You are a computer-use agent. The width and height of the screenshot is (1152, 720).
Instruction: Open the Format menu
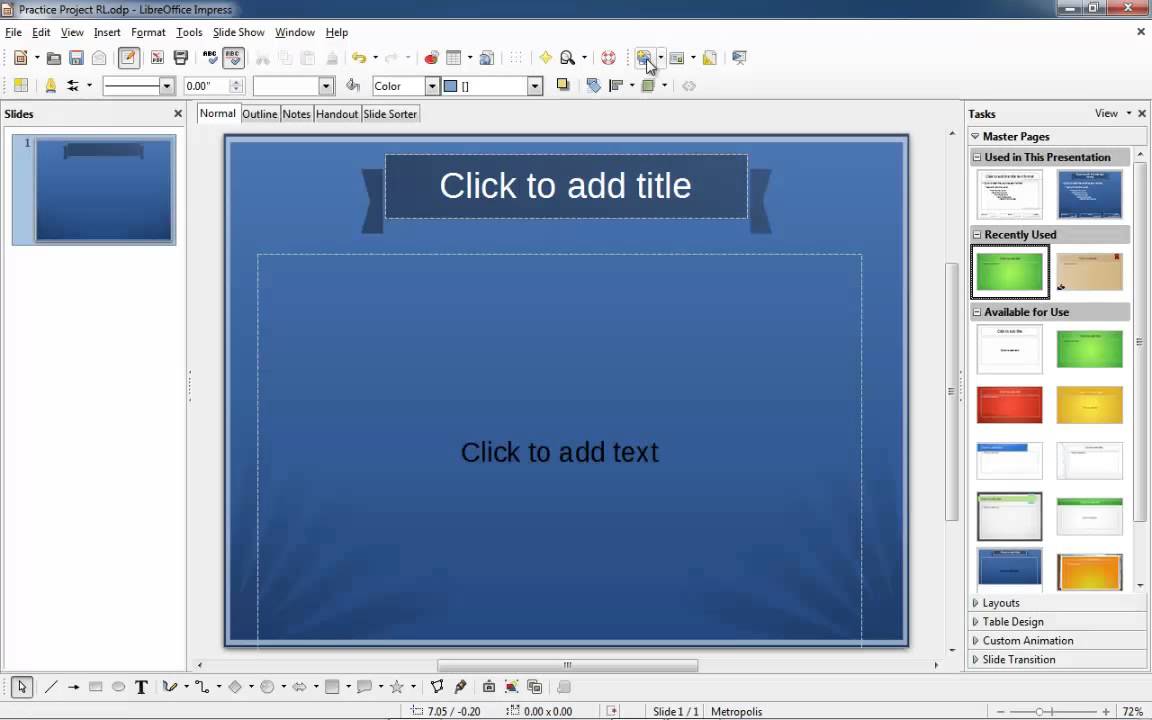[148, 32]
